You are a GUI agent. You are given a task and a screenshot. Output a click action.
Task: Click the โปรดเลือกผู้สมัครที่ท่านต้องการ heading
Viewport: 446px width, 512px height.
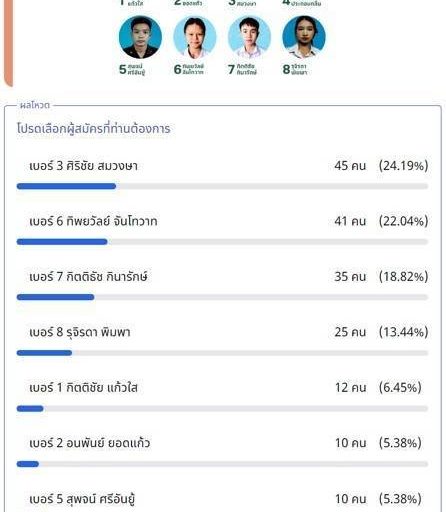pos(94,129)
